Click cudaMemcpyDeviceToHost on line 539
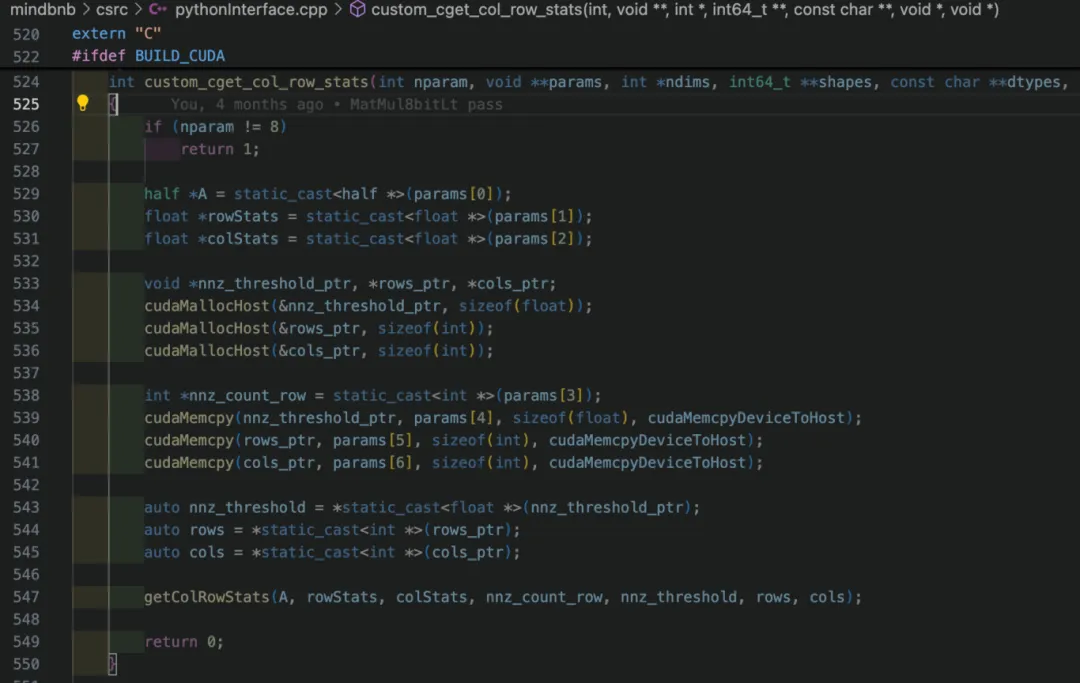 pos(754,418)
